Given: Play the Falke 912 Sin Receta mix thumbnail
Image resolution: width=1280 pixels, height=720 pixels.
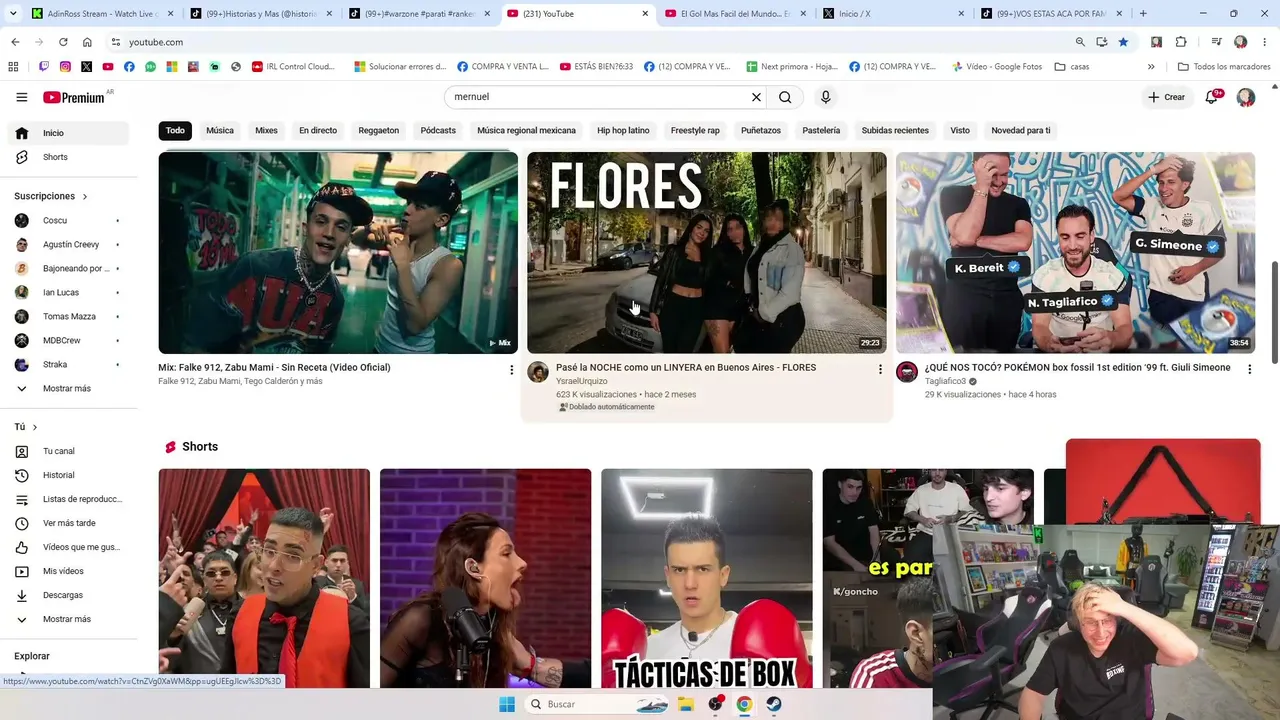Looking at the screenshot, I should [338, 252].
